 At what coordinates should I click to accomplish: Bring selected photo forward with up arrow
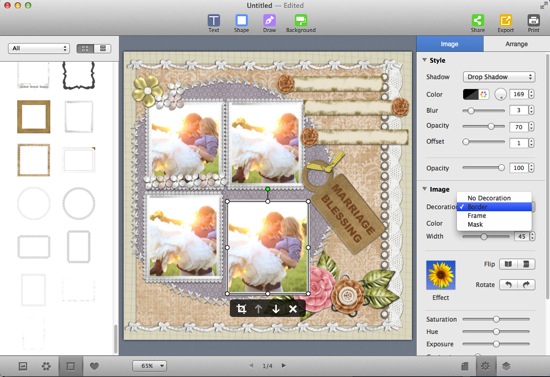[x=258, y=309]
